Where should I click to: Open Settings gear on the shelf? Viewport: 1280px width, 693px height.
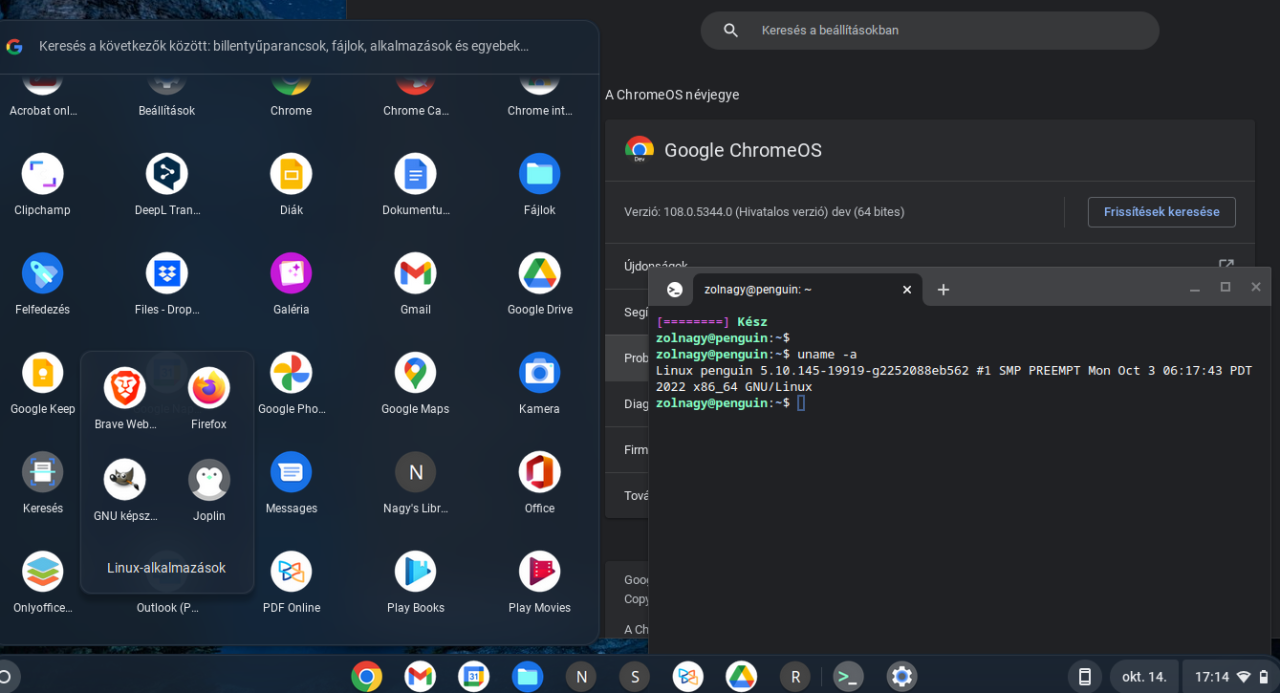coord(902,677)
